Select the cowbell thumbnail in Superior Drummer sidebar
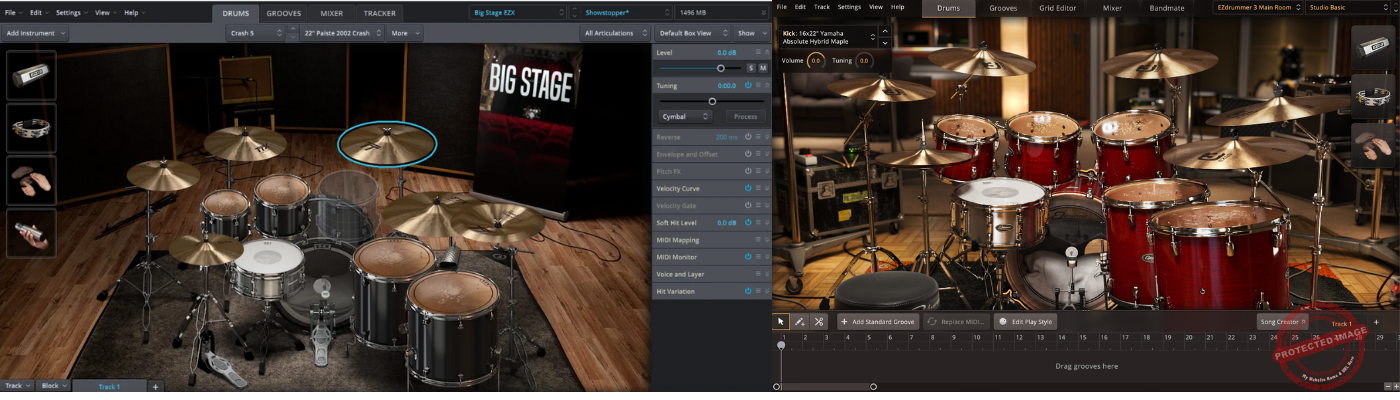Viewport: 1400px width, 400px height. (31, 233)
